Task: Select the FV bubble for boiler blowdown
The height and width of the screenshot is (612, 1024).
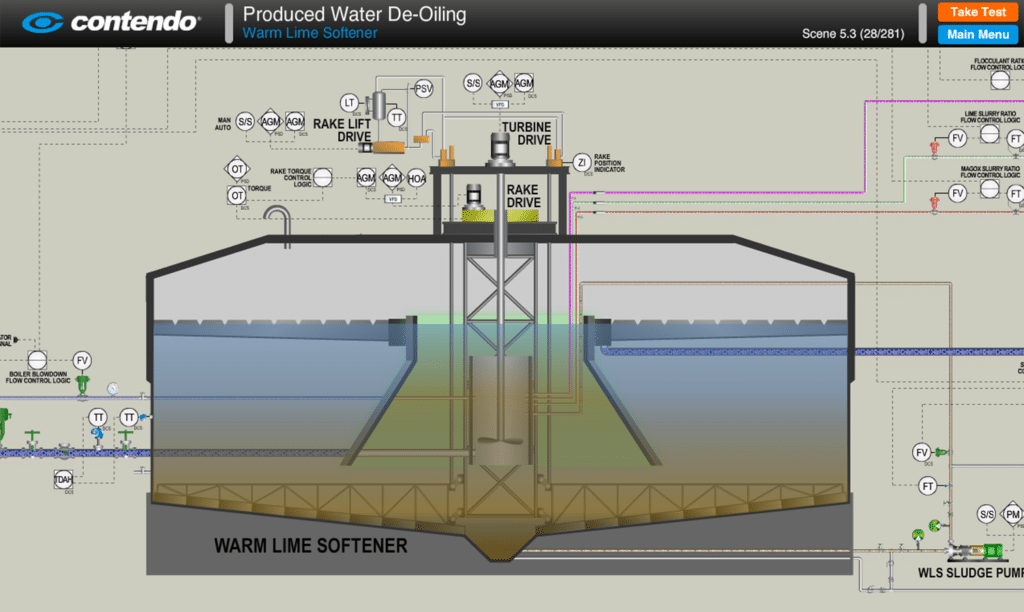Action: click(82, 361)
